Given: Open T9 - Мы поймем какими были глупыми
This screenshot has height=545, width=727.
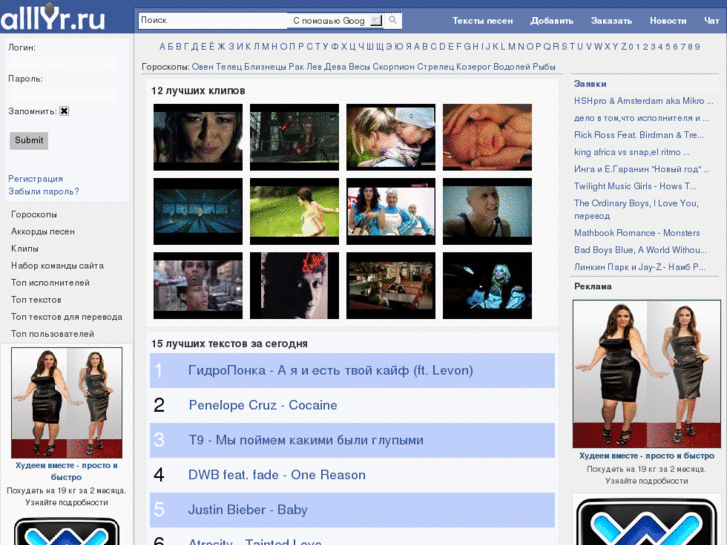Looking at the screenshot, I should [306, 440].
